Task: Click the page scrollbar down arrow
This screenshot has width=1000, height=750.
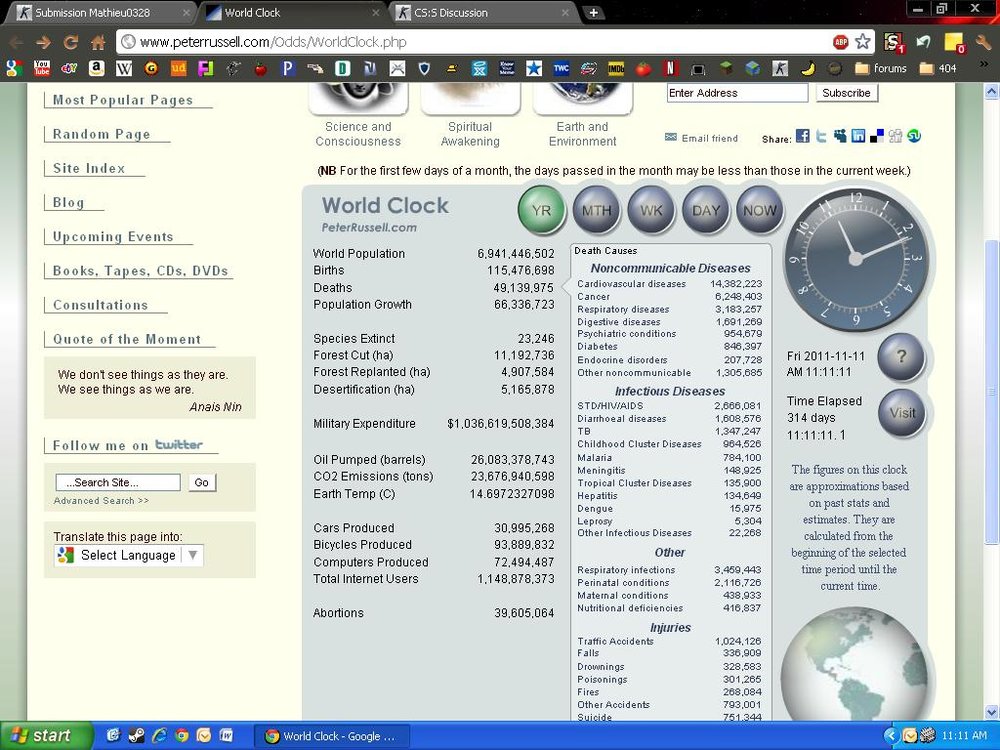Action: click(x=991, y=712)
